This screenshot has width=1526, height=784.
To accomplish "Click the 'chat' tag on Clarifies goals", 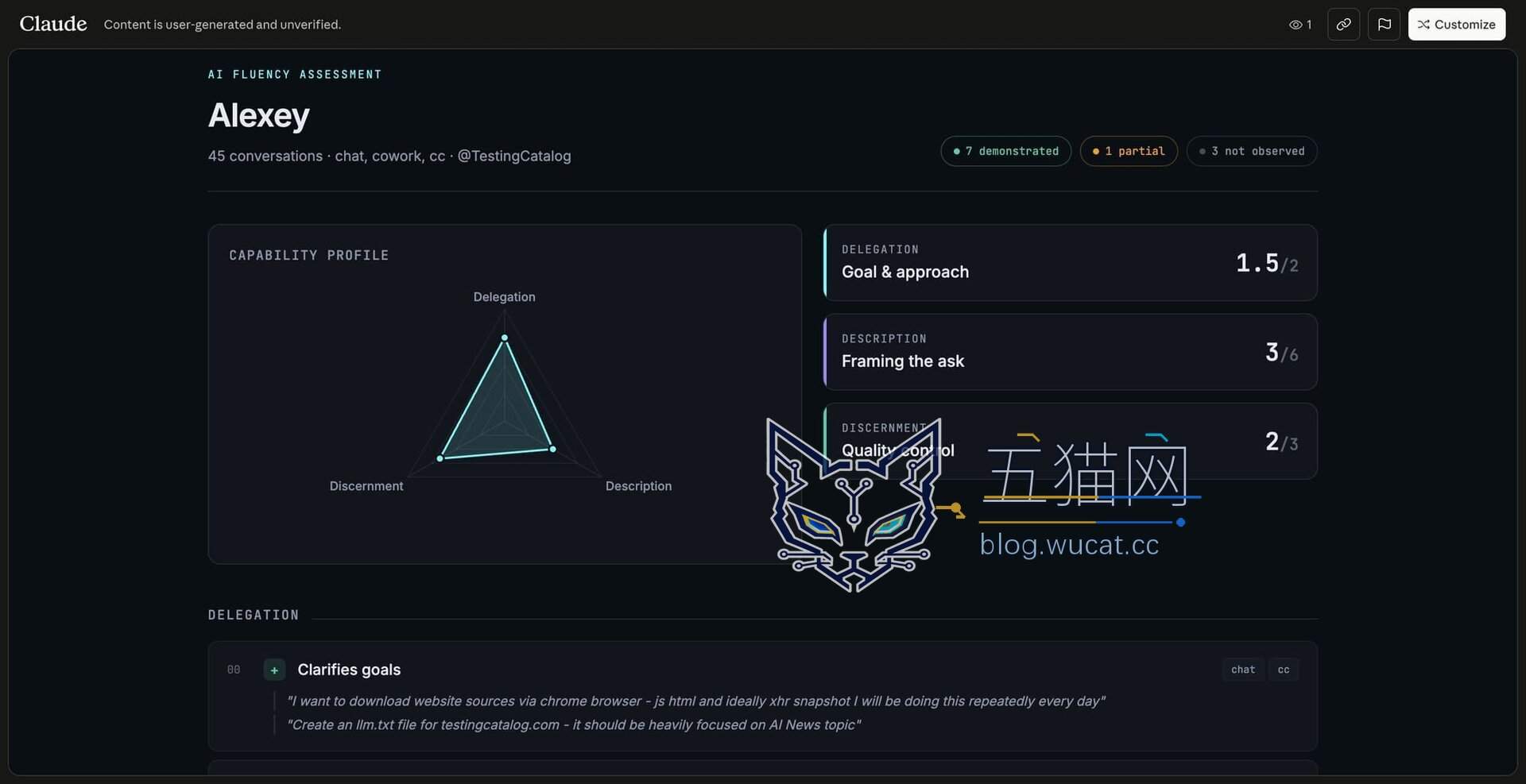I will [x=1243, y=670].
